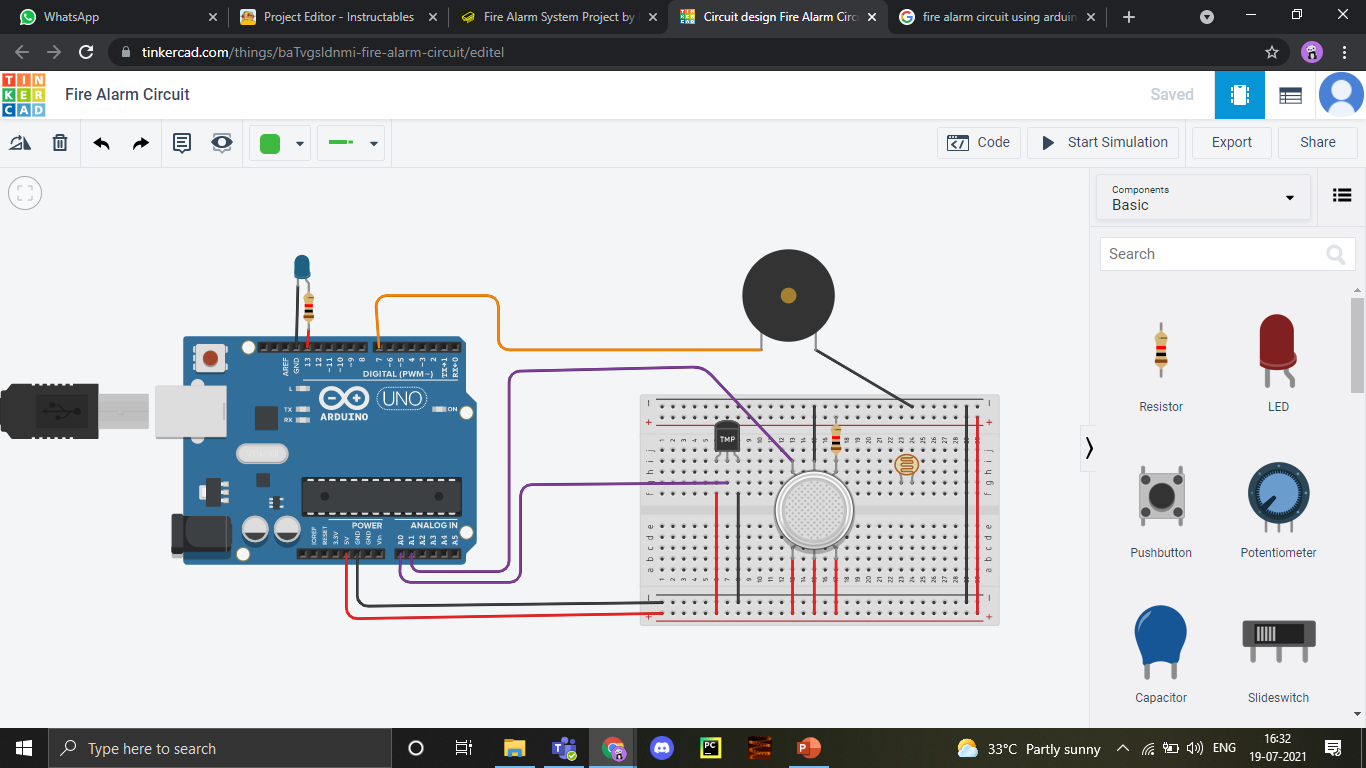Switch to fire alarm circuit Google search tab
This screenshot has width=1366, height=768.
998,17
